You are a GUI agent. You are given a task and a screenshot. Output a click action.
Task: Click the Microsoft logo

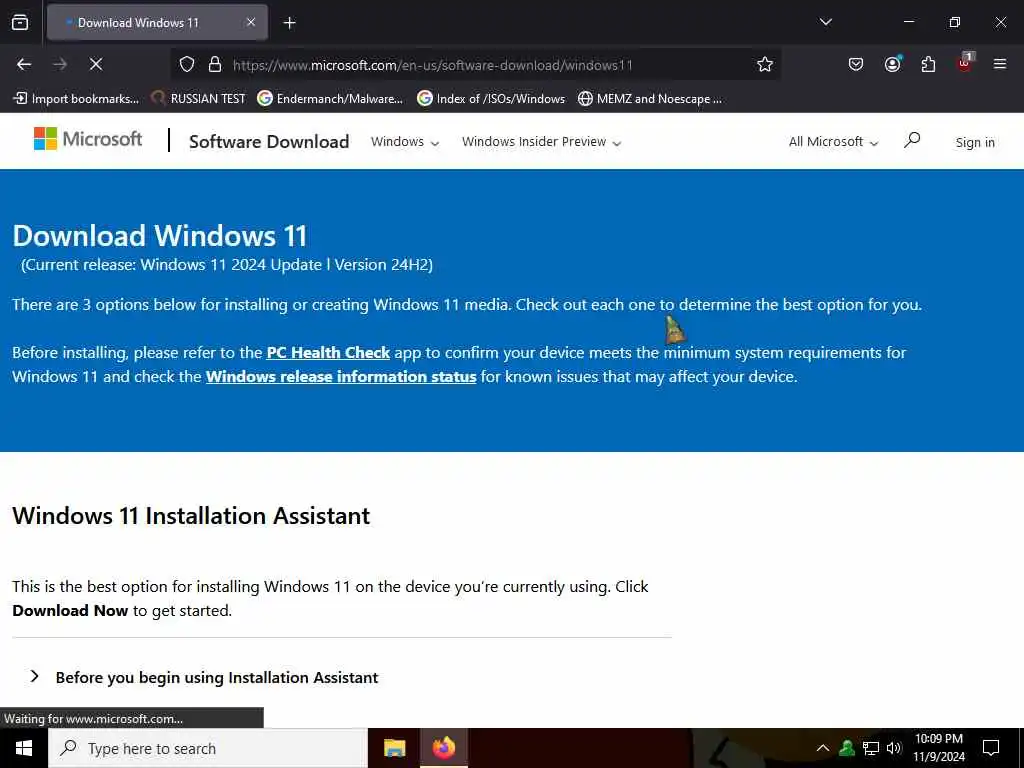point(88,139)
